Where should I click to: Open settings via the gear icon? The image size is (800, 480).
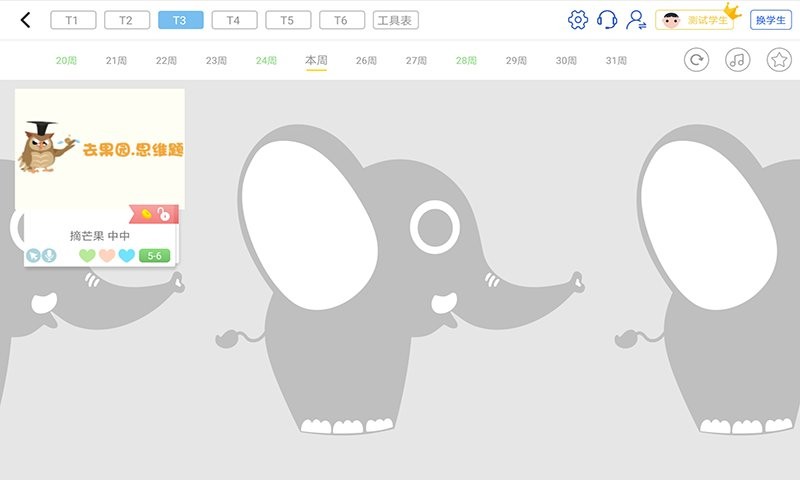pyautogui.click(x=577, y=20)
